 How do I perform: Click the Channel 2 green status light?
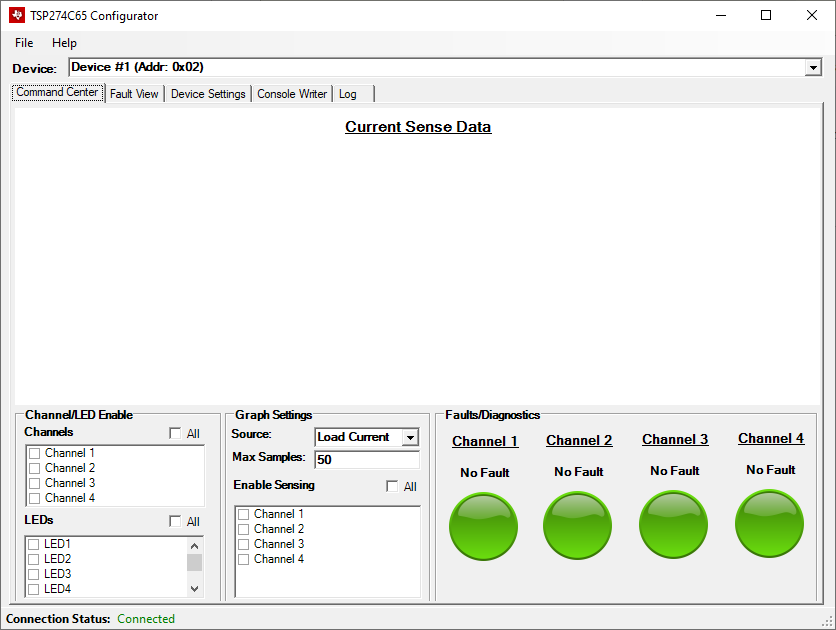(x=578, y=526)
